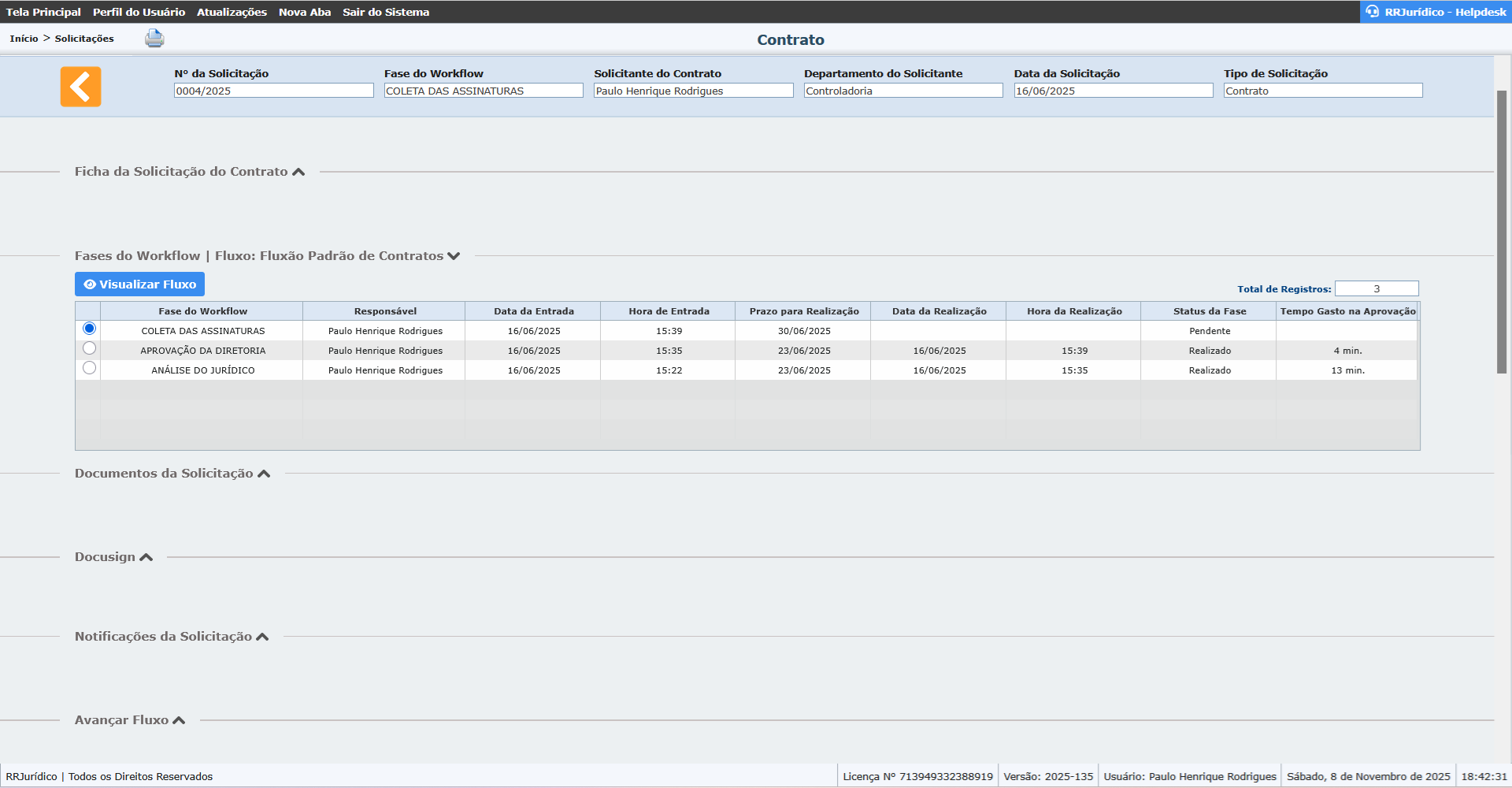Expand the Docusign section
Screen dimensions: 1512x788
(146, 557)
